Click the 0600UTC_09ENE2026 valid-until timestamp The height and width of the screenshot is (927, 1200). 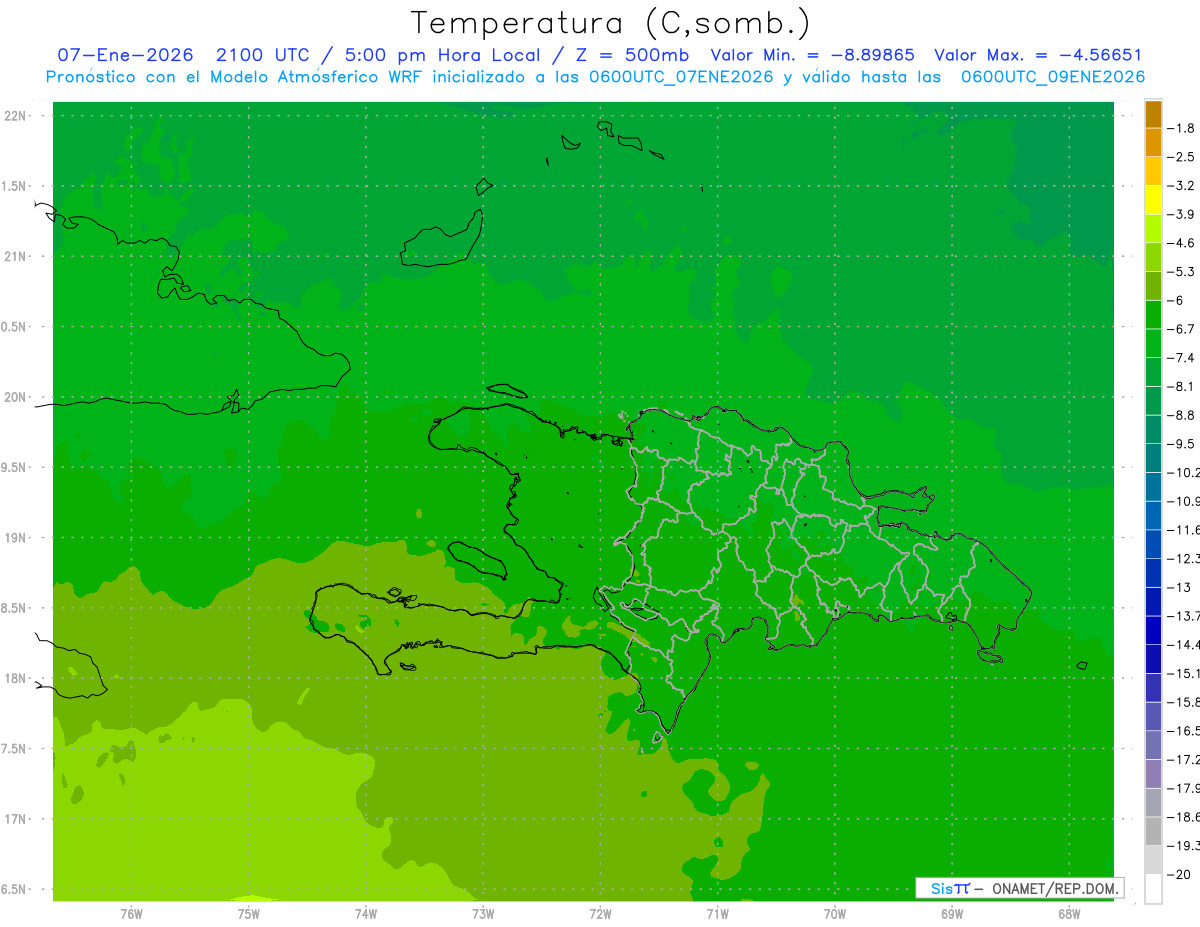pos(1053,77)
